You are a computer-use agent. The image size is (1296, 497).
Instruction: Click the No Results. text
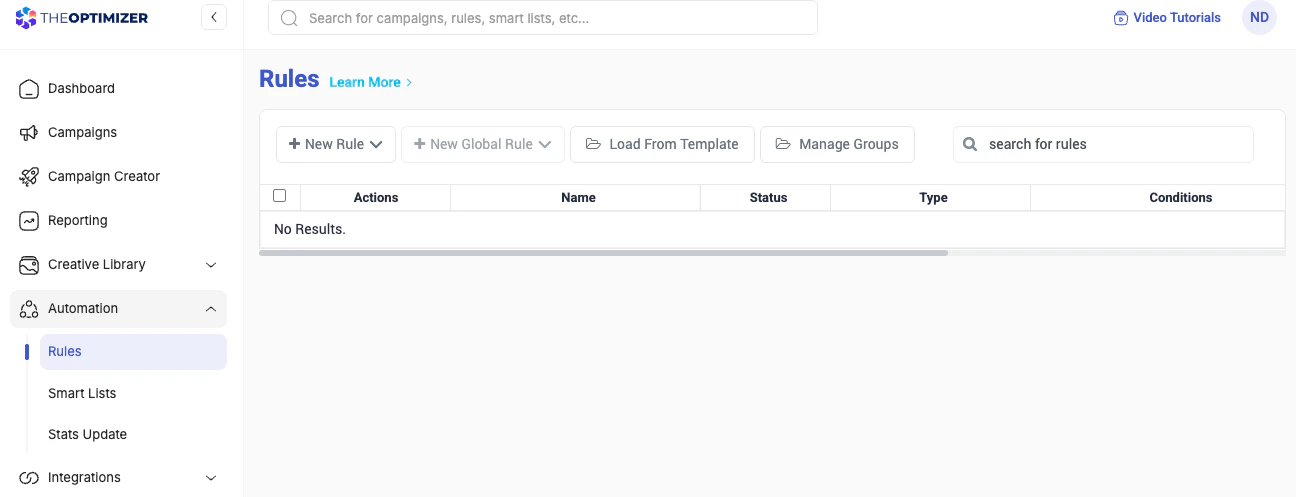point(310,229)
